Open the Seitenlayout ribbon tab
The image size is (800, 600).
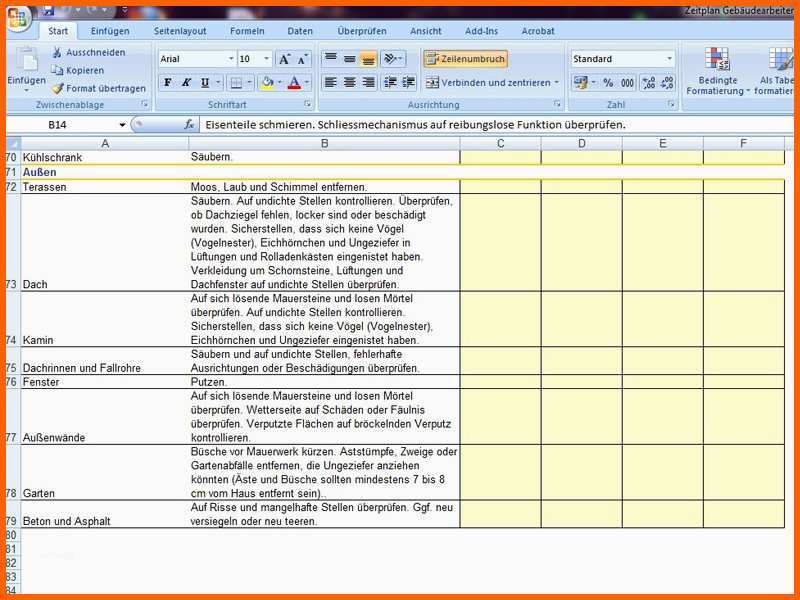point(180,31)
